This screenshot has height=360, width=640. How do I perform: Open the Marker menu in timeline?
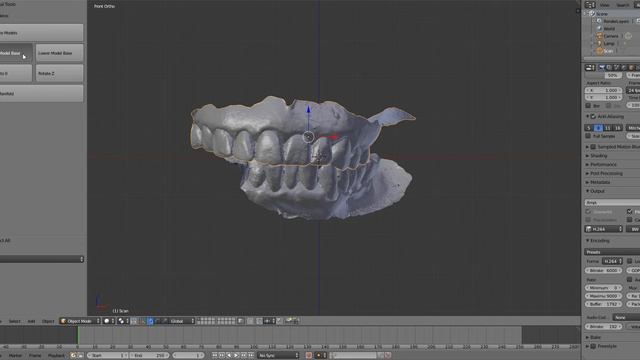[16, 356]
